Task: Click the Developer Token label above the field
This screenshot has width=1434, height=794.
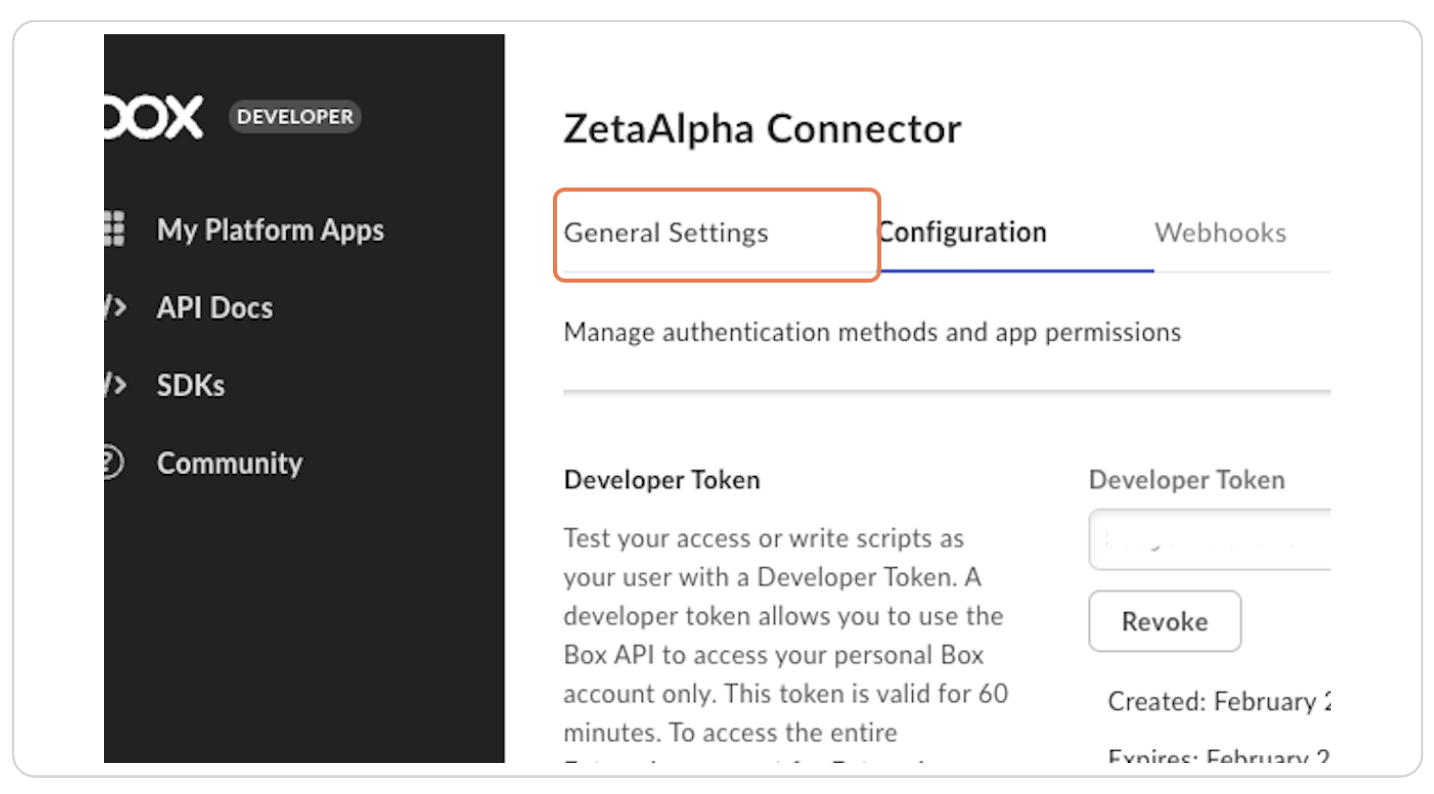Action: 1186,480
